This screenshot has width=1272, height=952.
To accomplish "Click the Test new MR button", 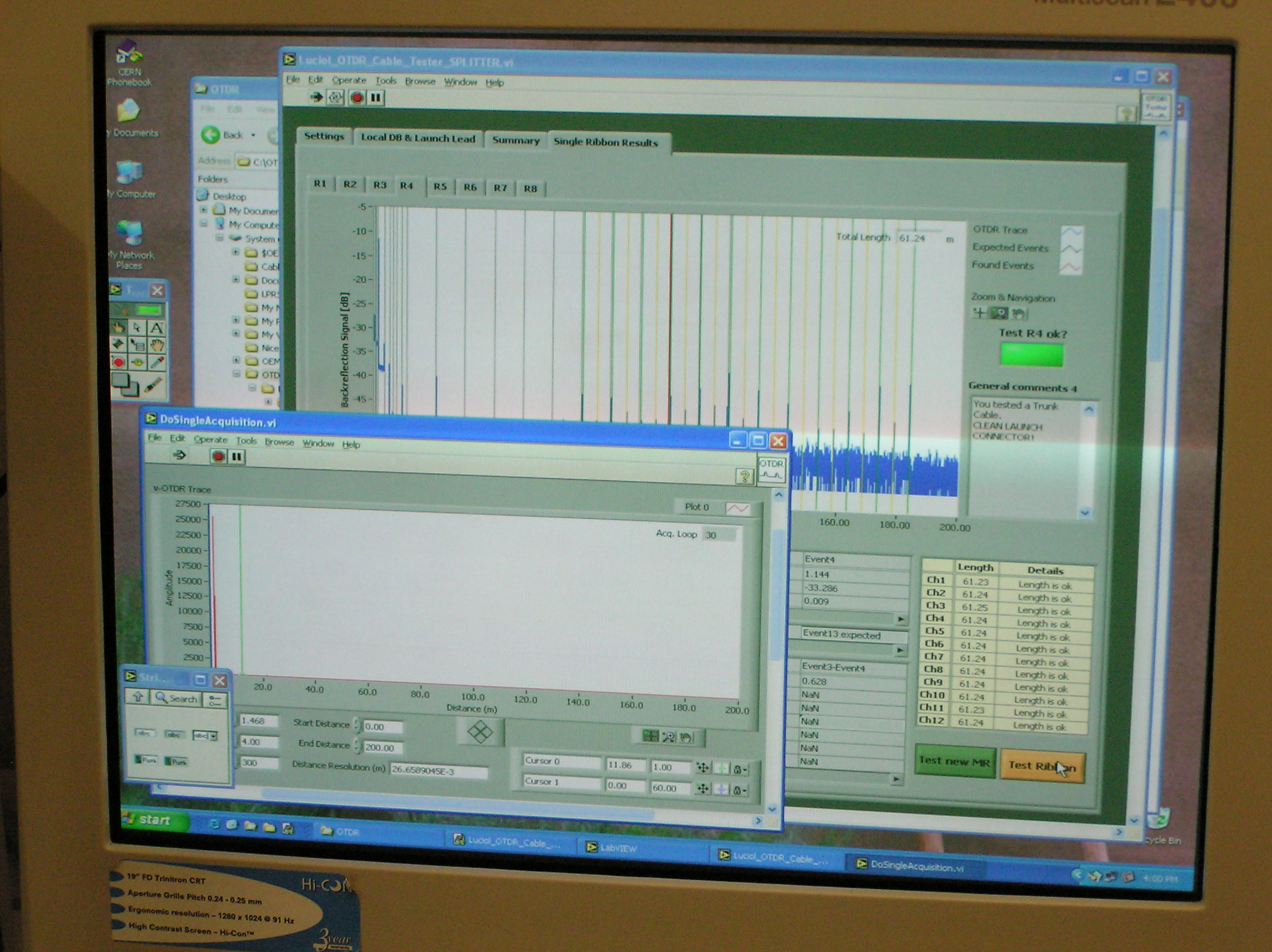I will coord(955,762).
